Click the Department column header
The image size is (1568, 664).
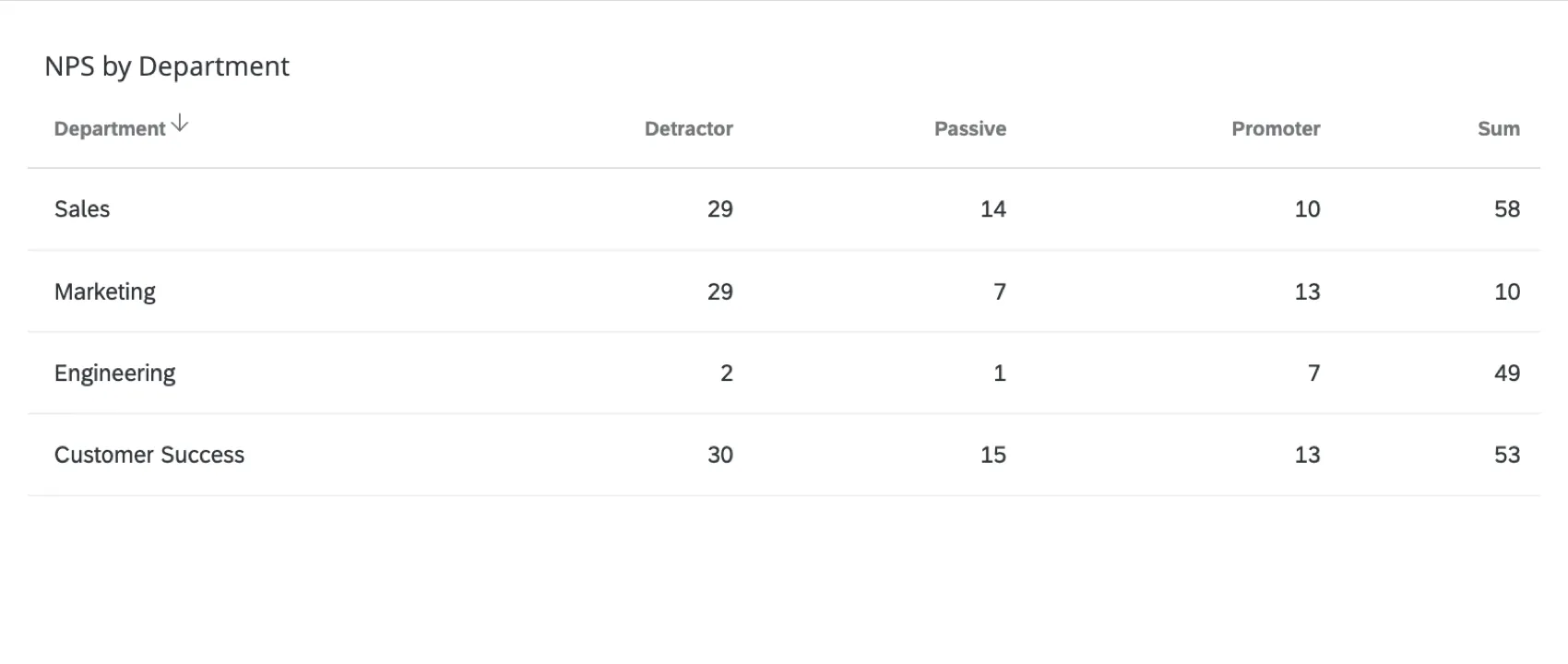click(x=110, y=128)
